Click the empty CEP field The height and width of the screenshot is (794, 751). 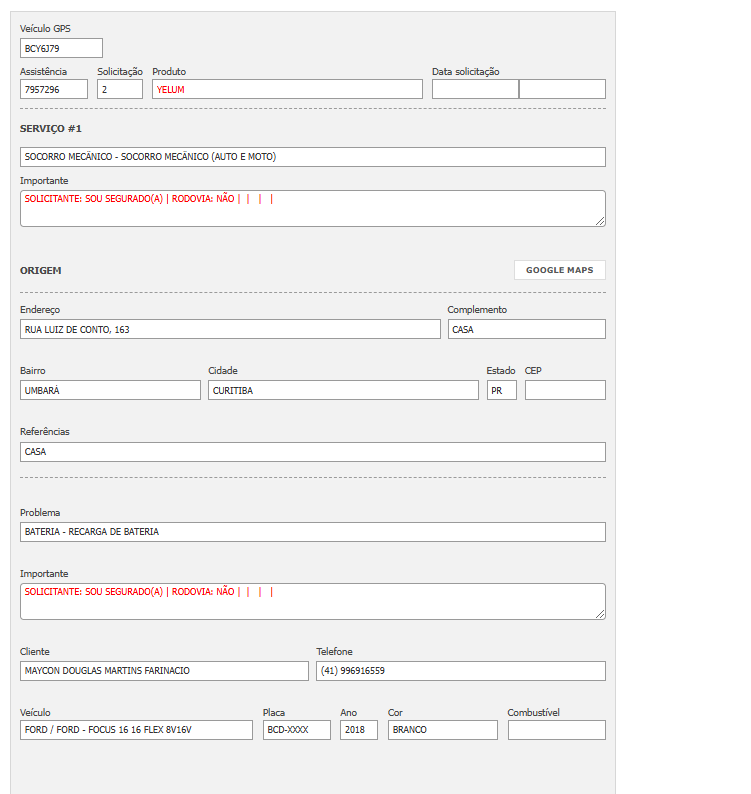pos(565,390)
